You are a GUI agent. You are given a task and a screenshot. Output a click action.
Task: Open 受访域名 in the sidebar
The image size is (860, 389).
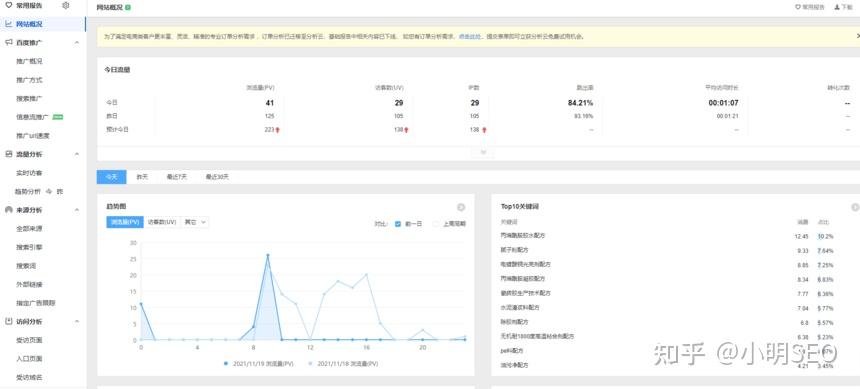(29, 377)
